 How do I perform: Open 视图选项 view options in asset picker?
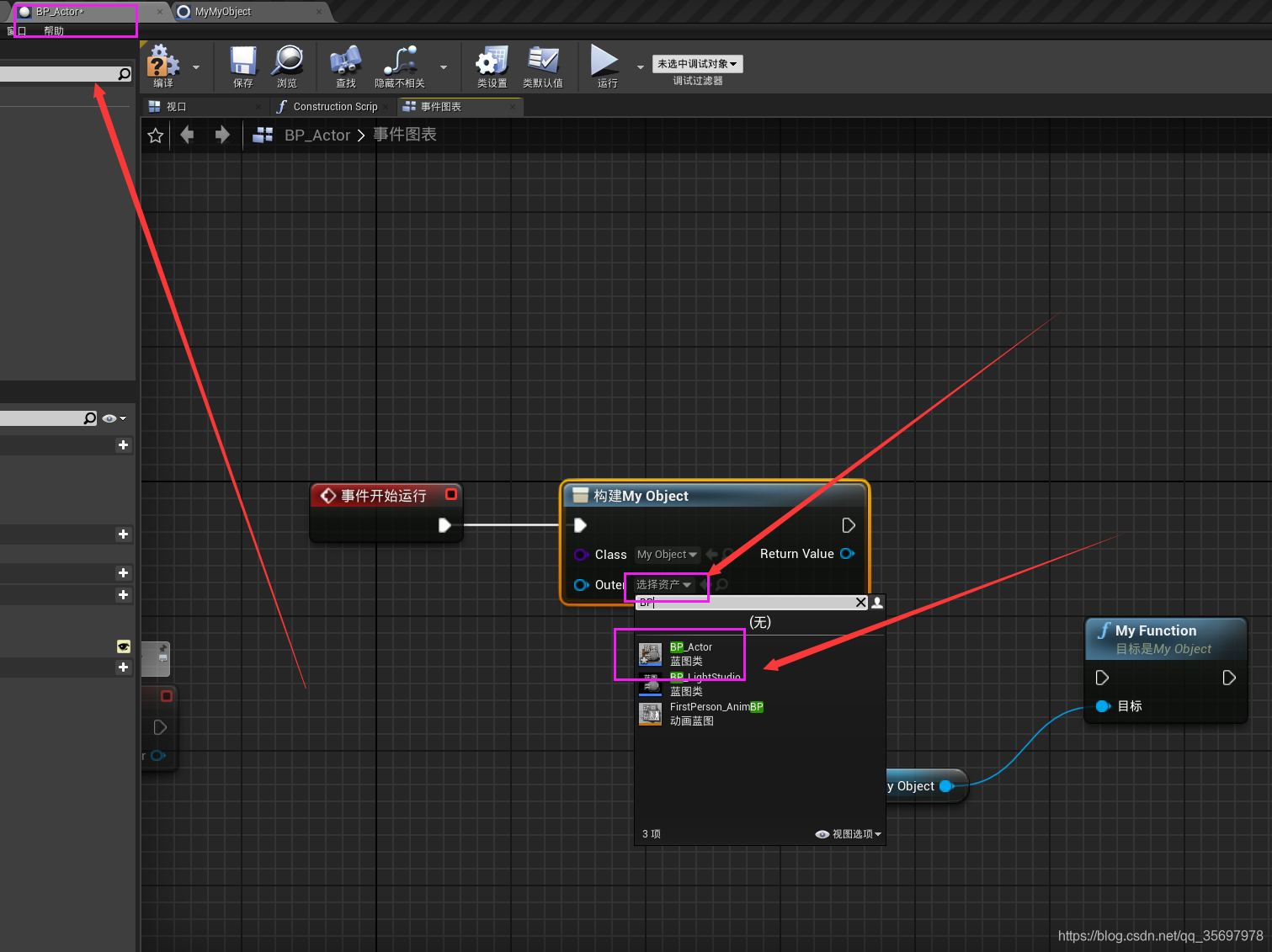849,834
